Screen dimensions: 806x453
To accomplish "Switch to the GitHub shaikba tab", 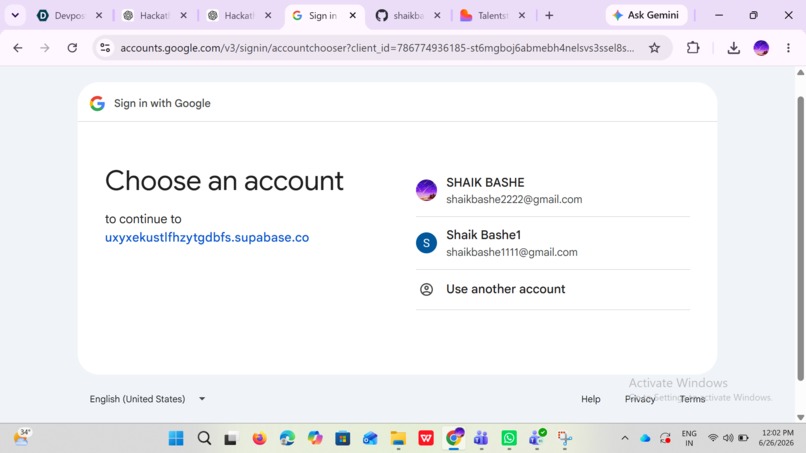I will [x=408, y=15].
